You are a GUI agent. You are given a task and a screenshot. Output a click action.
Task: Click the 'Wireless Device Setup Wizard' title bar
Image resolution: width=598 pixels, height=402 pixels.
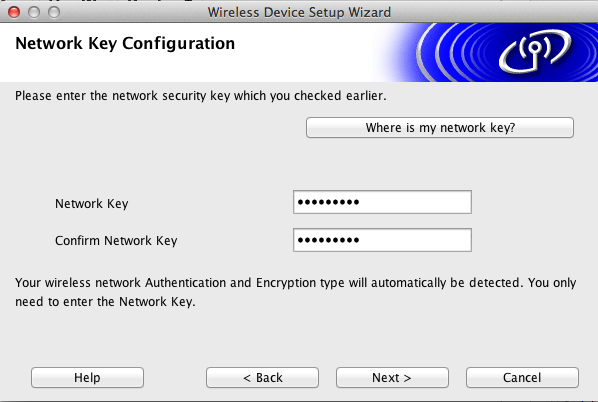[299, 12]
